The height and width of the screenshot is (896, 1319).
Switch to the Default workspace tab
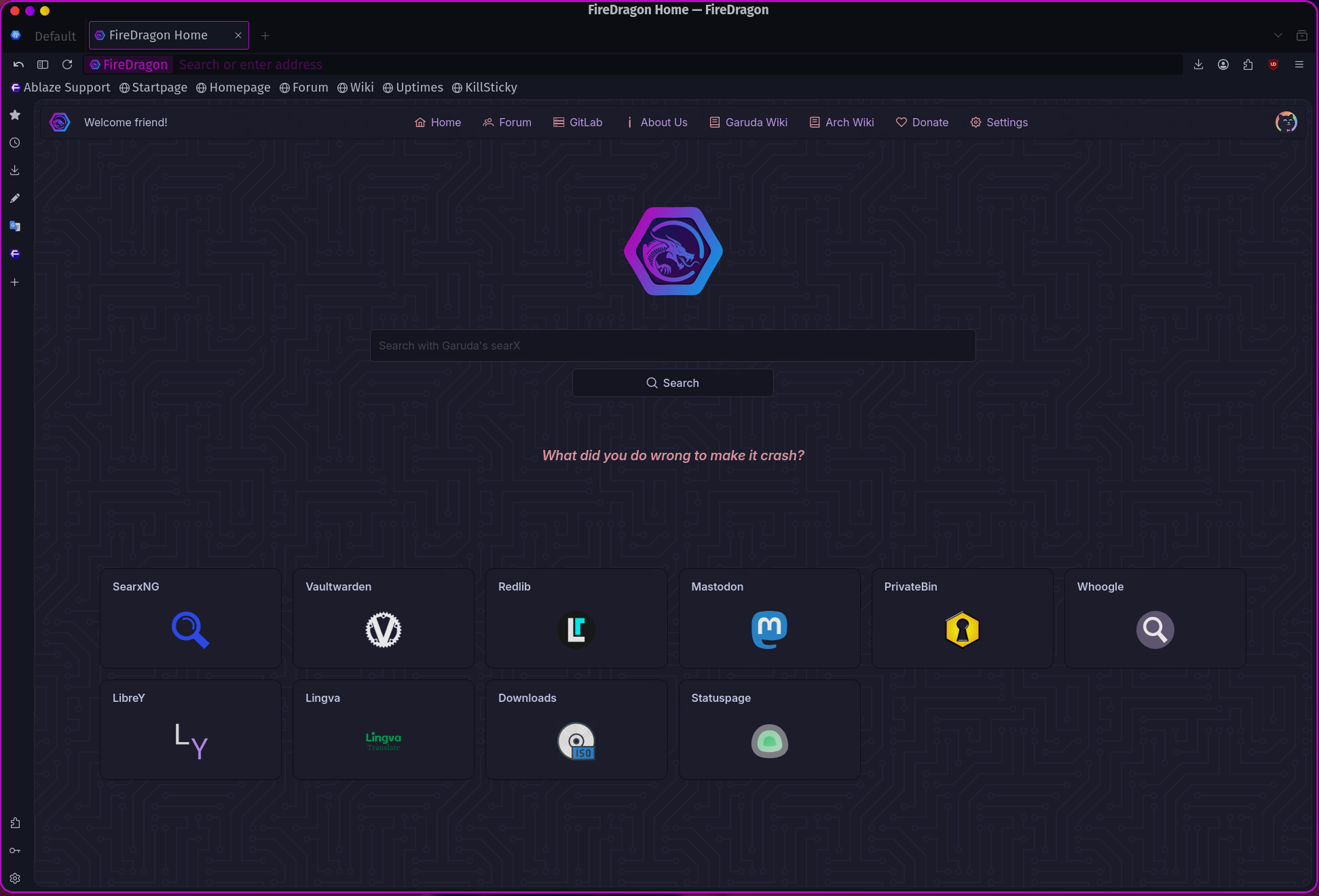[55, 36]
